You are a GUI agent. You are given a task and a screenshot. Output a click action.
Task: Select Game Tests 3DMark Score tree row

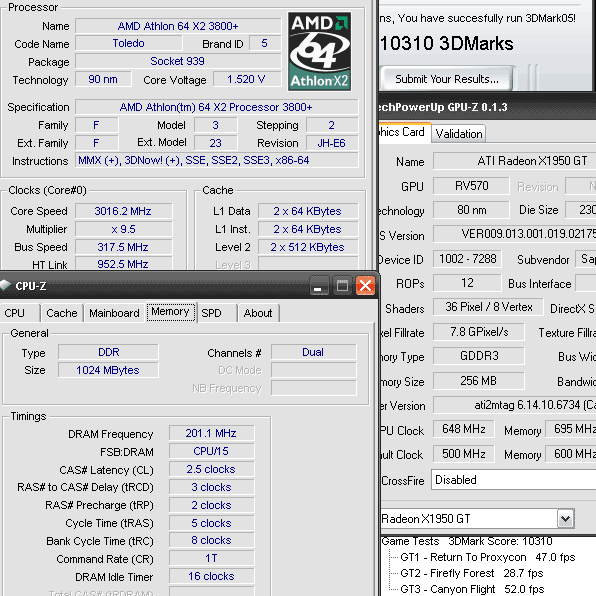click(467, 541)
